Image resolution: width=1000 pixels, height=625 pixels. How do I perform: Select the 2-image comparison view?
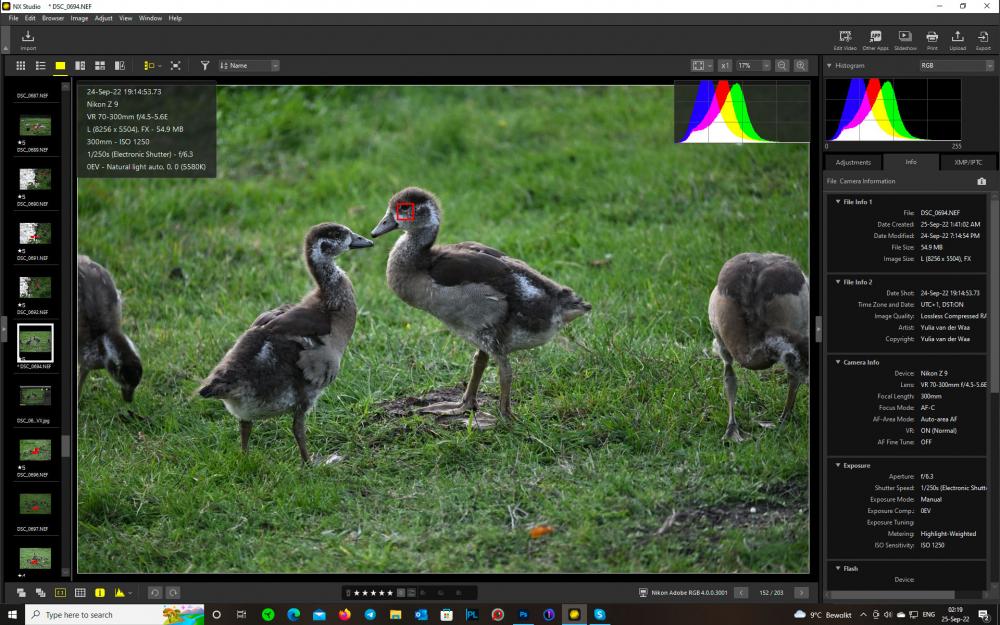coord(80,66)
